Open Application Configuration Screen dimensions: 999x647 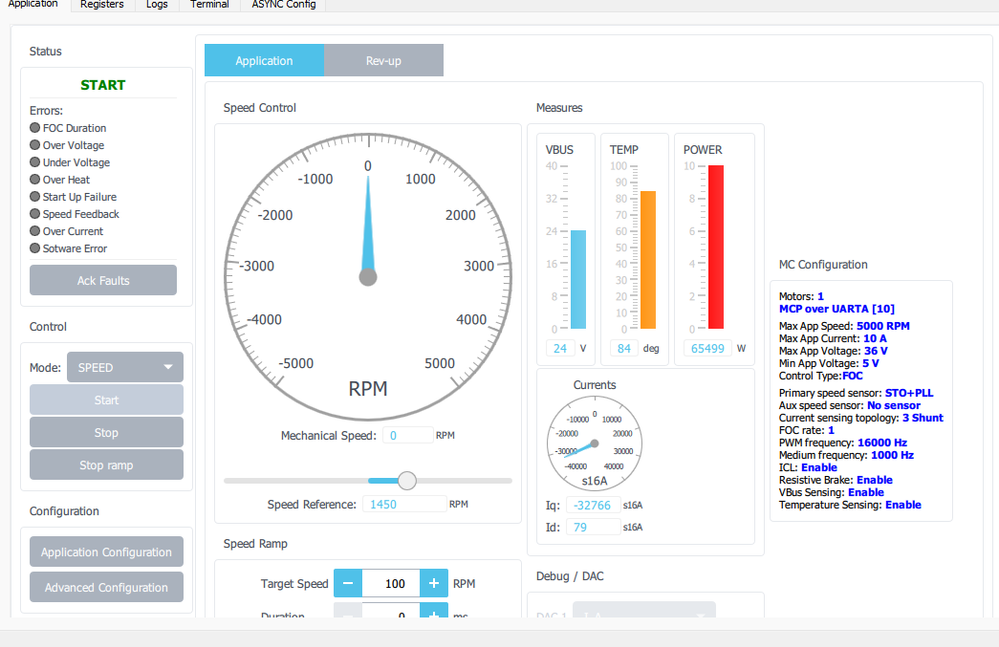tap(106, 552)
